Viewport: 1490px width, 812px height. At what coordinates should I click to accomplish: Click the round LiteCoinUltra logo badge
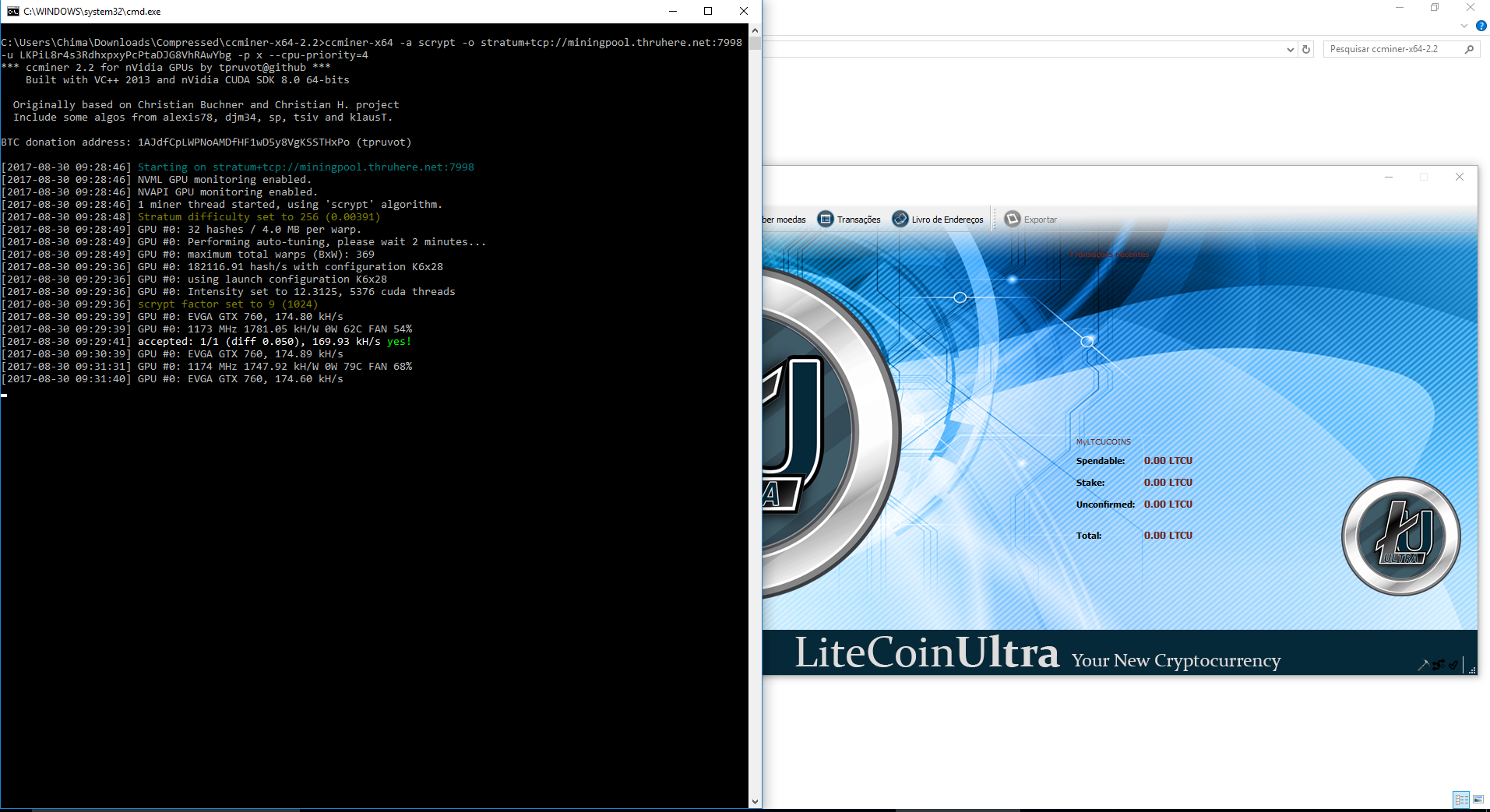[x=1401, y=536]
